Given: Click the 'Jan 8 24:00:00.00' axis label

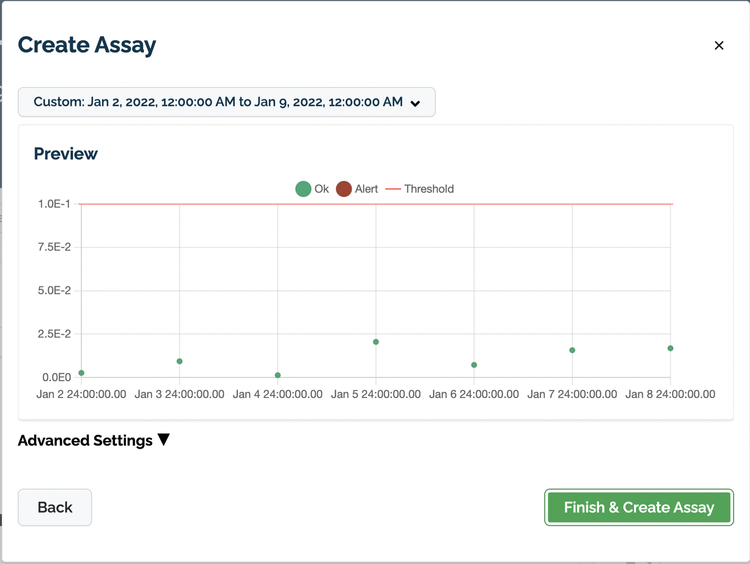Looking at the screenshot, I should tap(671, 394).
